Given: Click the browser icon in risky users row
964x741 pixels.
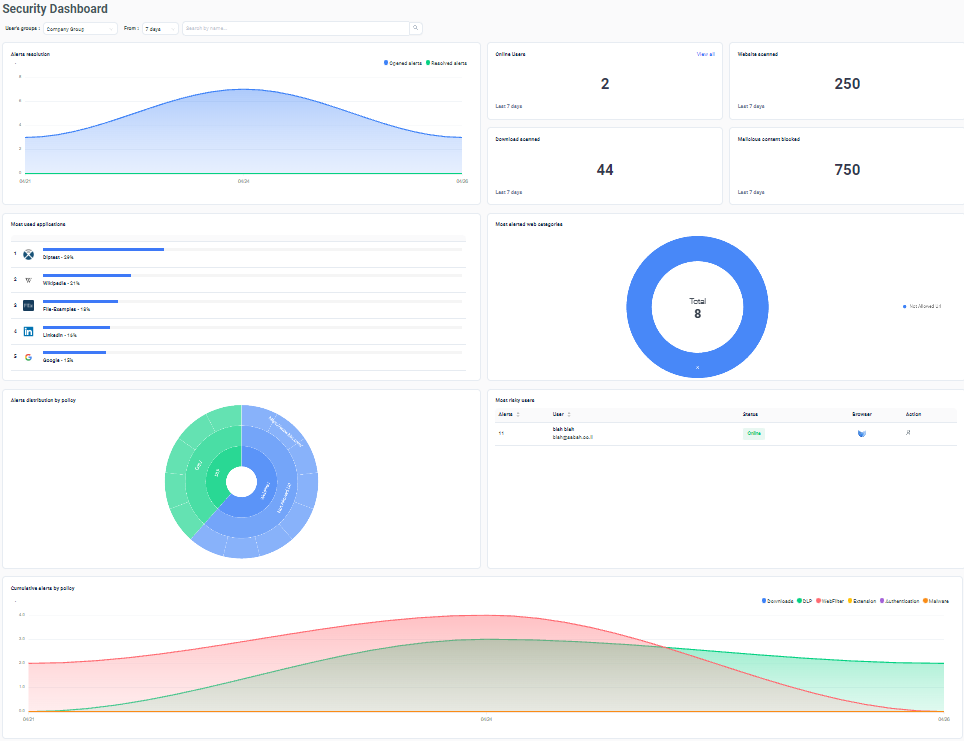Looking at the screenshot, I should pyautogui.click(x=861, y=434).
